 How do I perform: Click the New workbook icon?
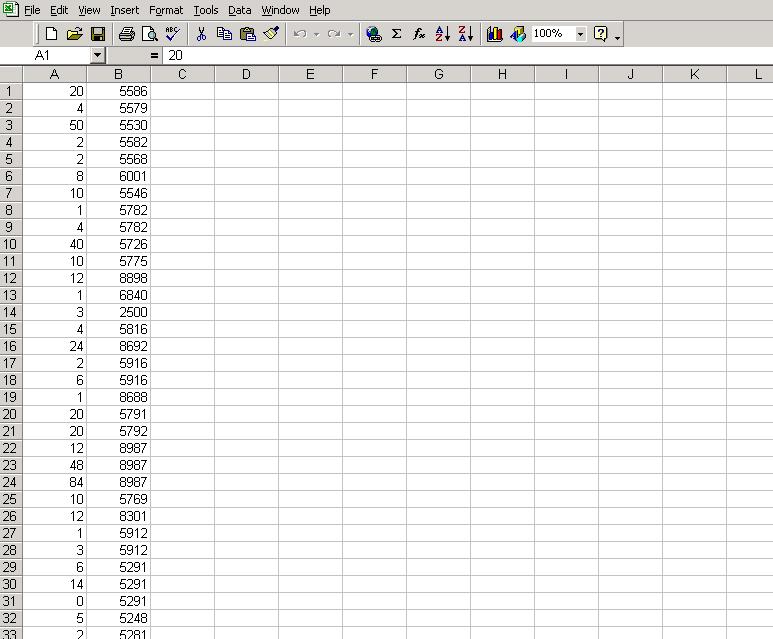pyautogui.click(x=52, y=34)
